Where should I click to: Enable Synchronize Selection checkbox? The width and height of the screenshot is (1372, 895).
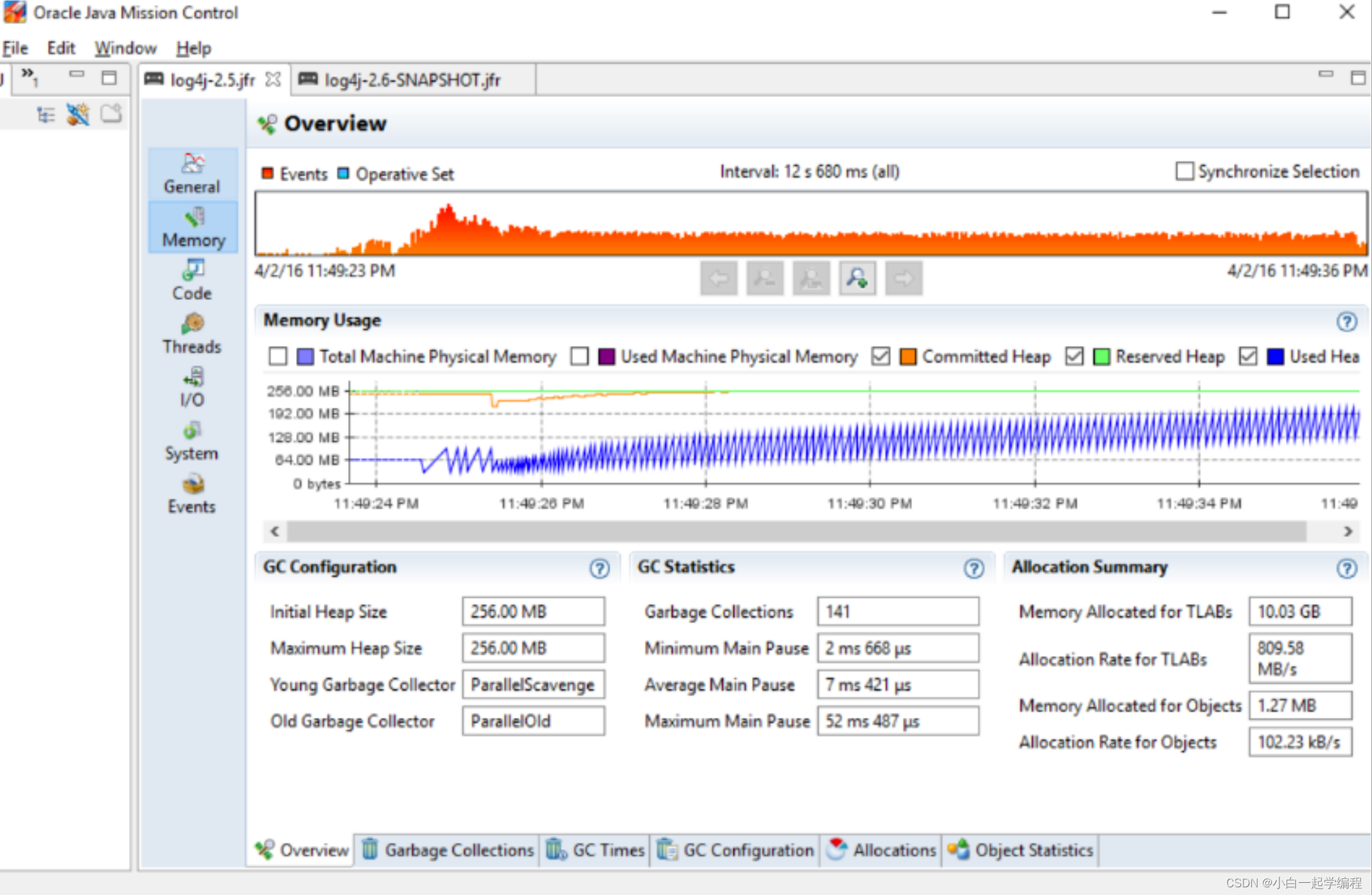coord(1184,171)
